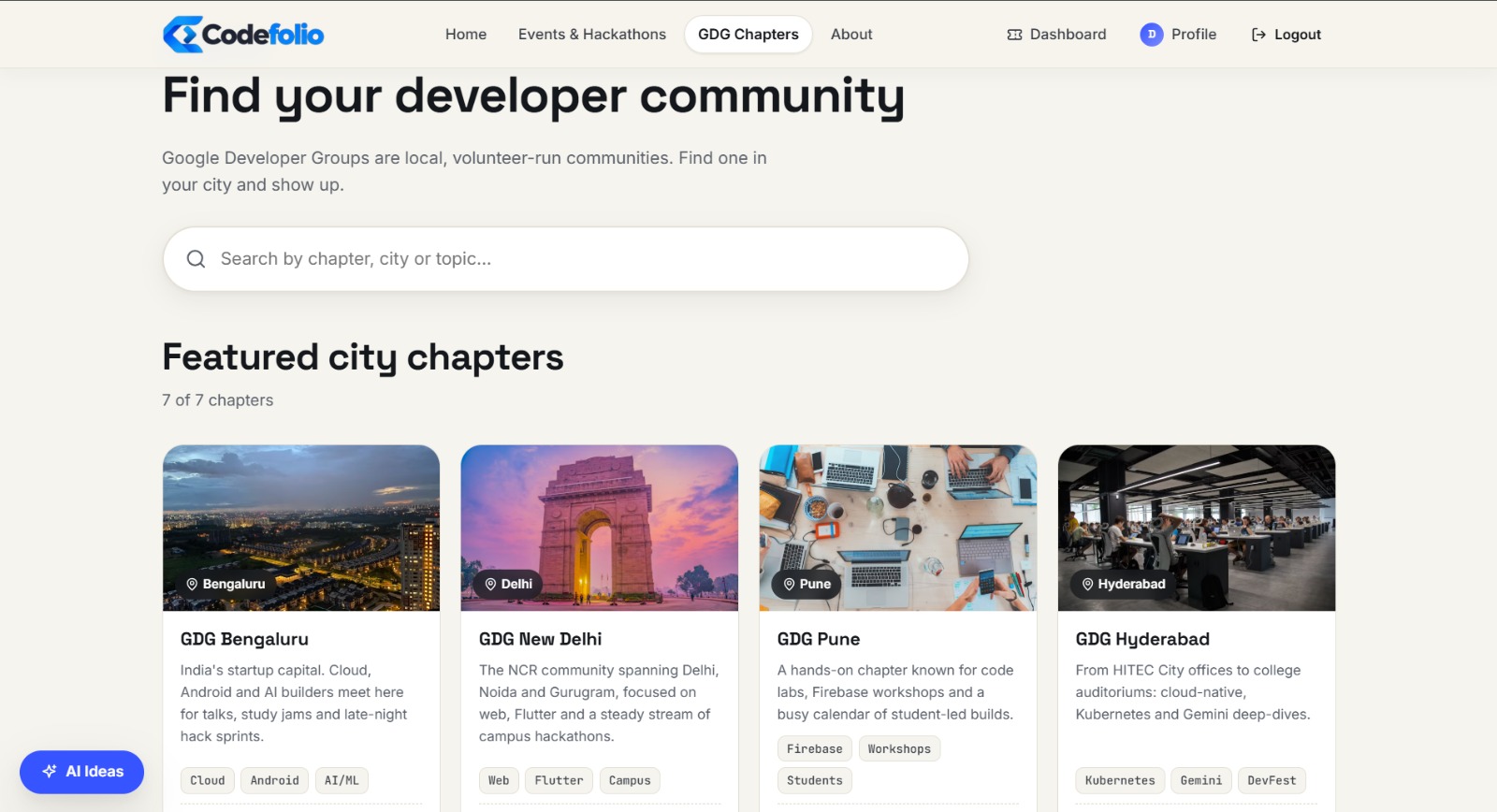Click the Profile avatar circle
This screenshot has width=1497, height=812.
[x=1151, y=35]
